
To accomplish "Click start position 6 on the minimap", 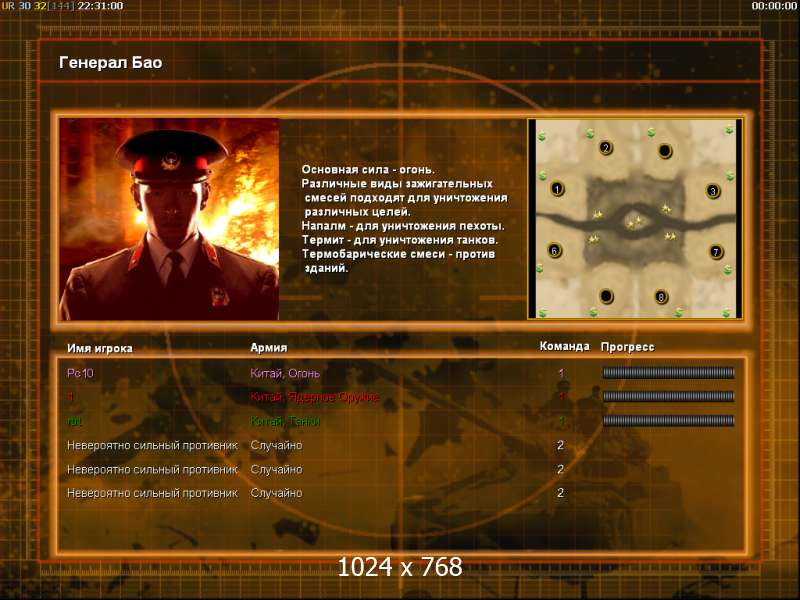I will [554, 251].
